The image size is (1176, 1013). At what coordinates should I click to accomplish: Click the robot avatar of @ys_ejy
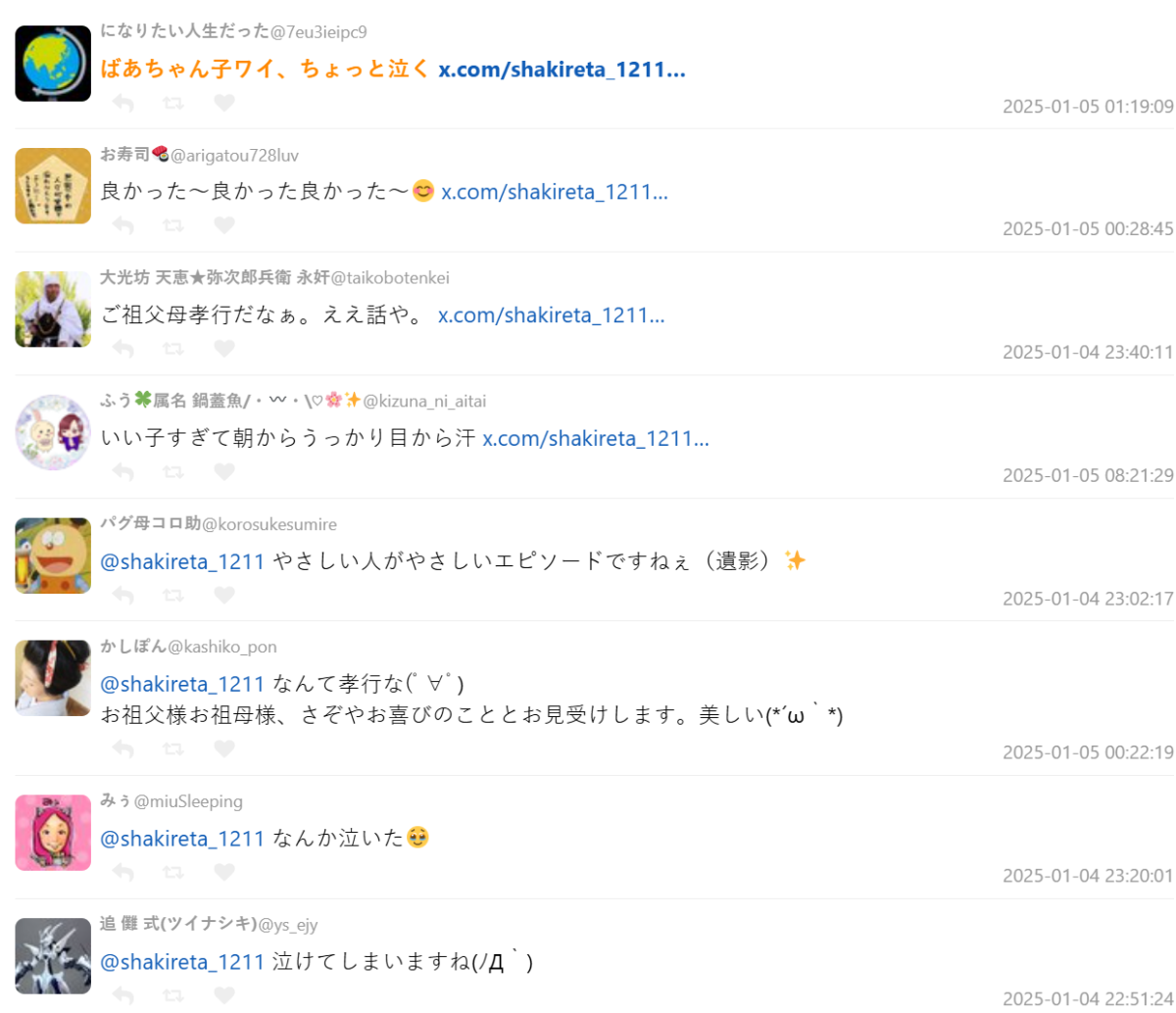click(x=53, y=955)
